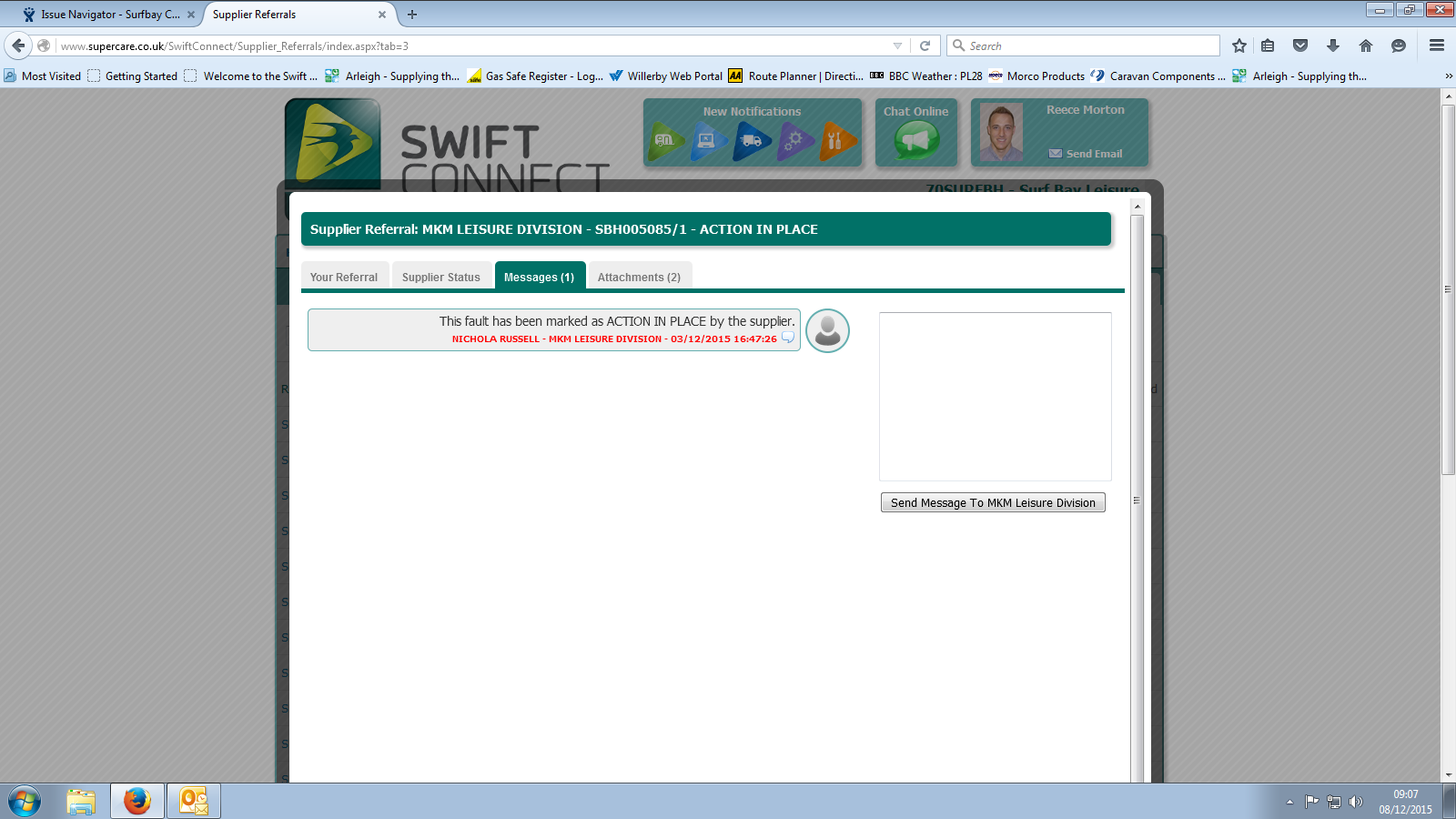Click the sender avatar beside the message

[x=828, y=330]
